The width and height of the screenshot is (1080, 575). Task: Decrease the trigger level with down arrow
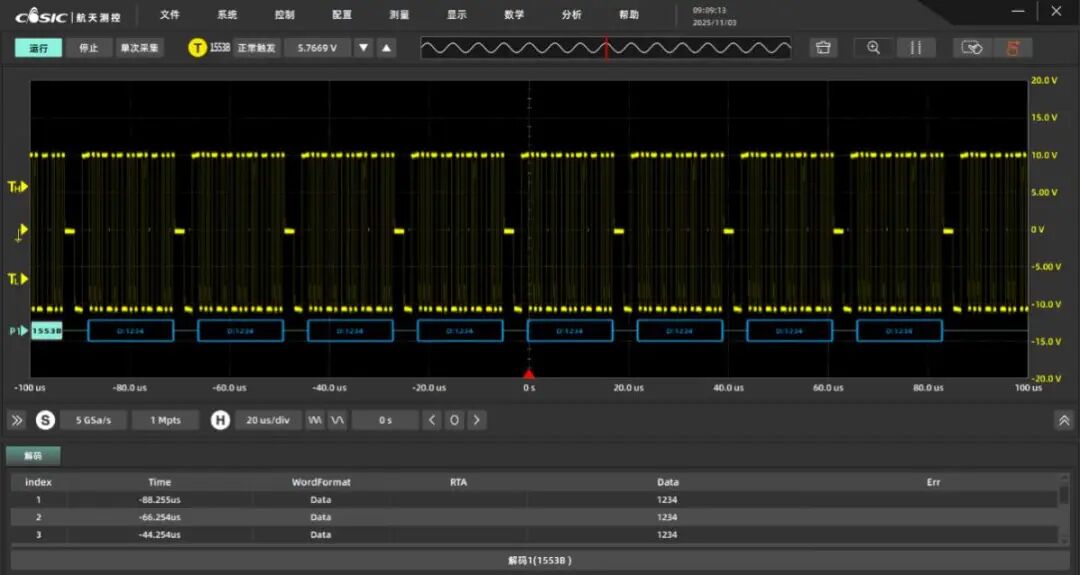364,48
